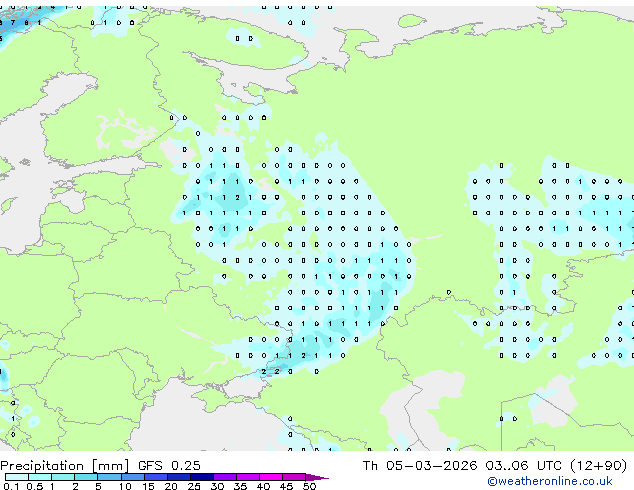This screenshot has height=490, width=634.
Task: Click the 'Th 05-03-2026' date text
Action: pos(420,466)
